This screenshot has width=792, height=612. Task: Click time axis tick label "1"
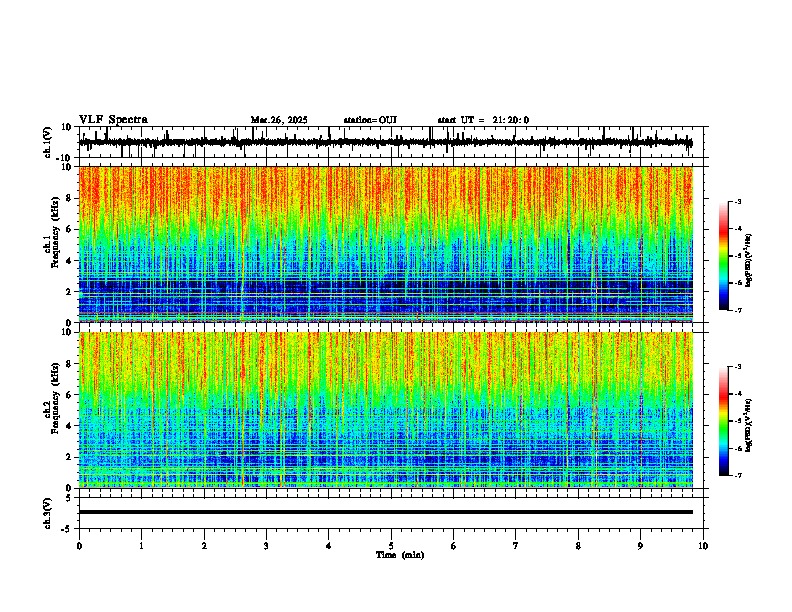(x=141, y=546)
